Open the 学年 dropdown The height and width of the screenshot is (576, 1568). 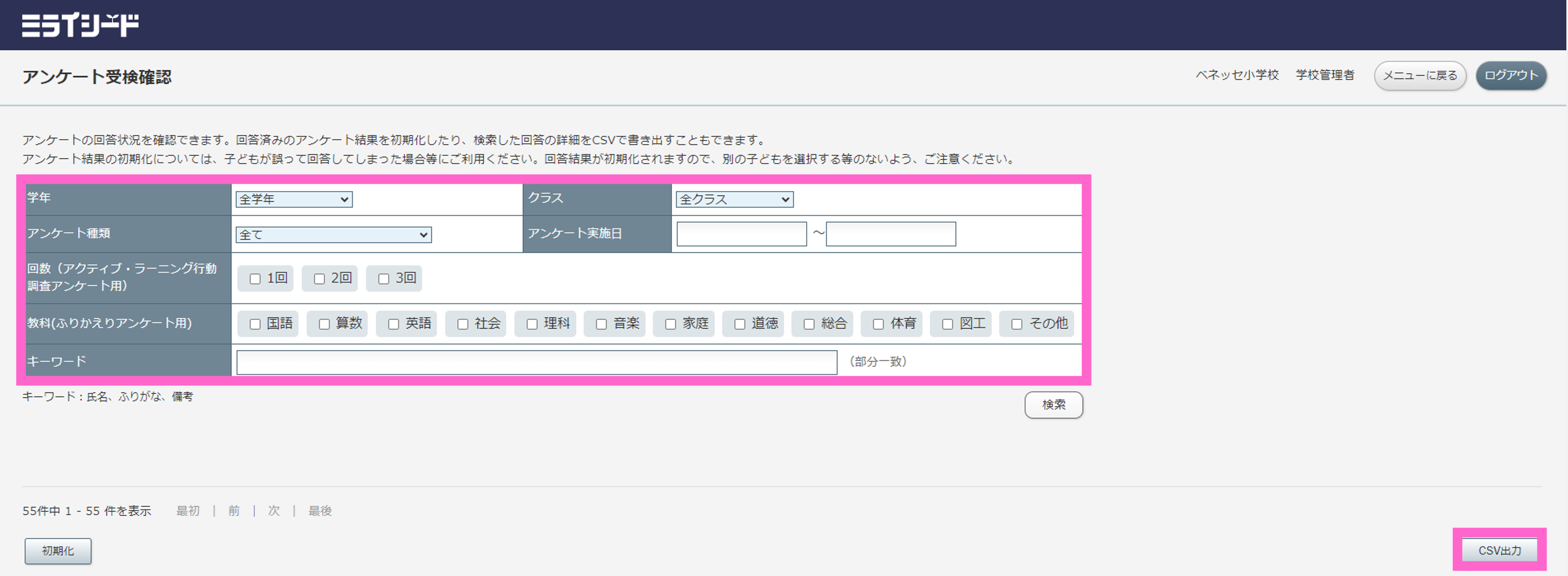pos(294,199)
